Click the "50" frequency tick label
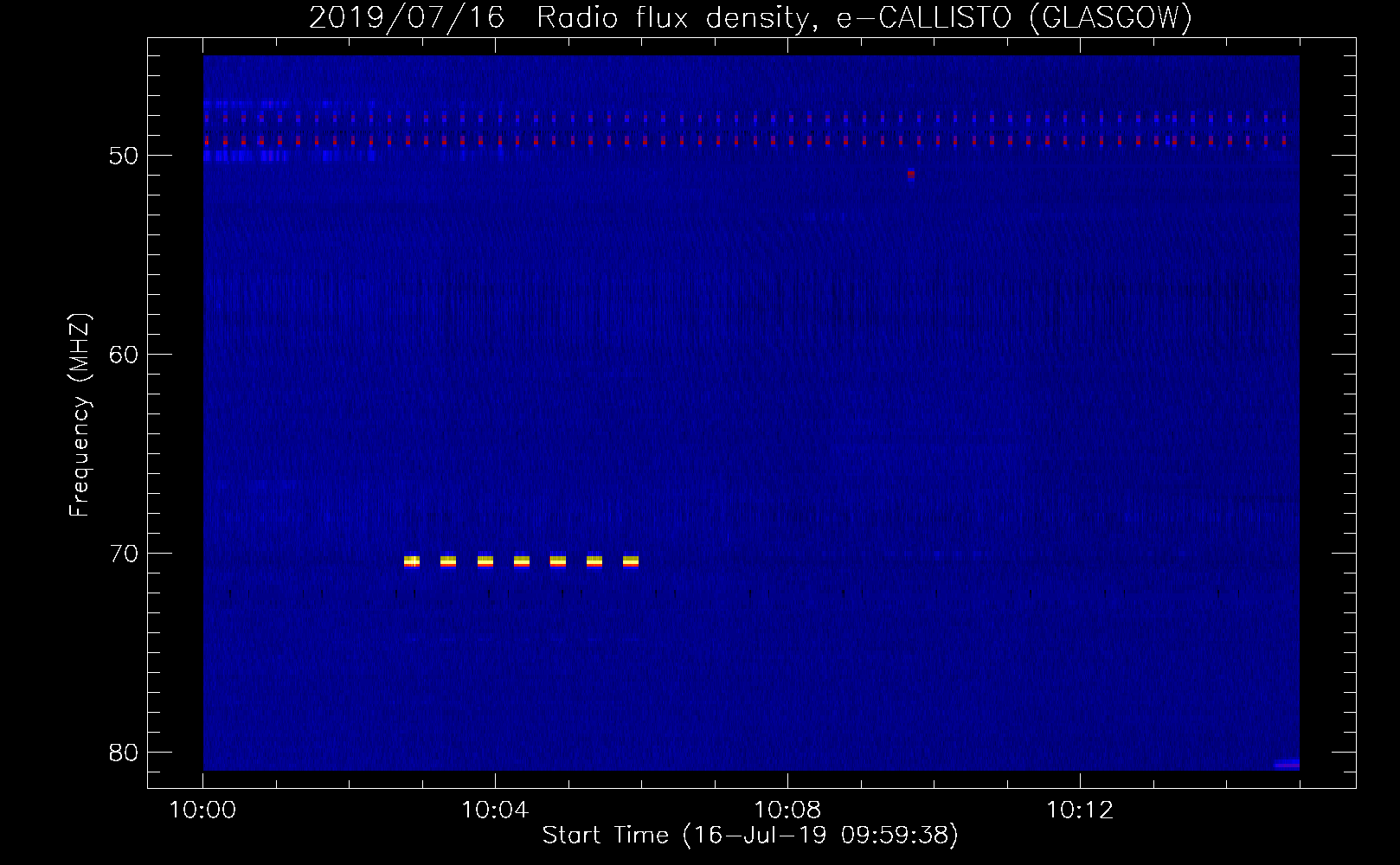This screenshot has height=865, width=1400. coord(124,156)
